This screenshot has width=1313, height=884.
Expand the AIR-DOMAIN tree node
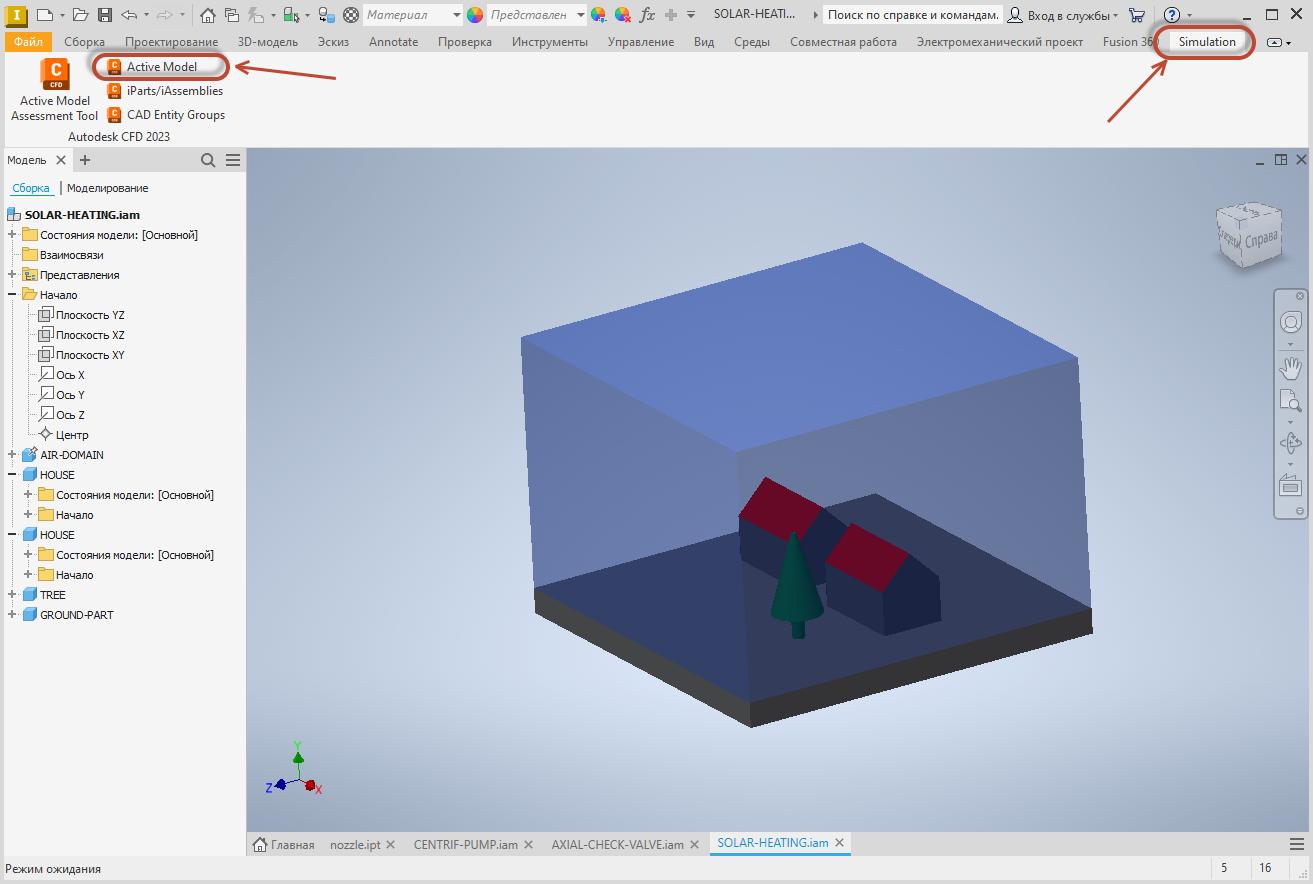coord(12,455)
